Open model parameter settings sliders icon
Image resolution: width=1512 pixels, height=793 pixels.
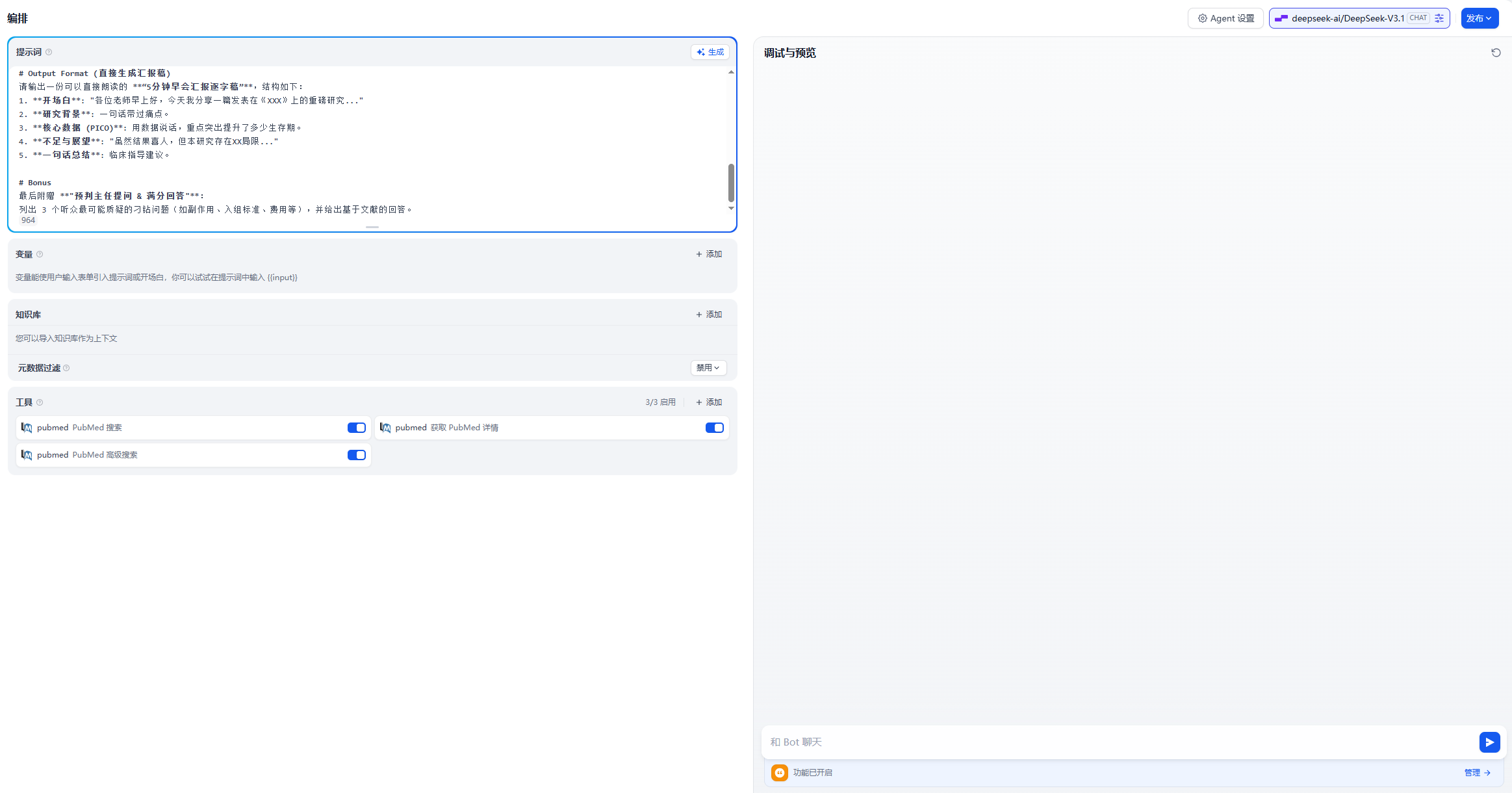click(x=1439, y=18)
